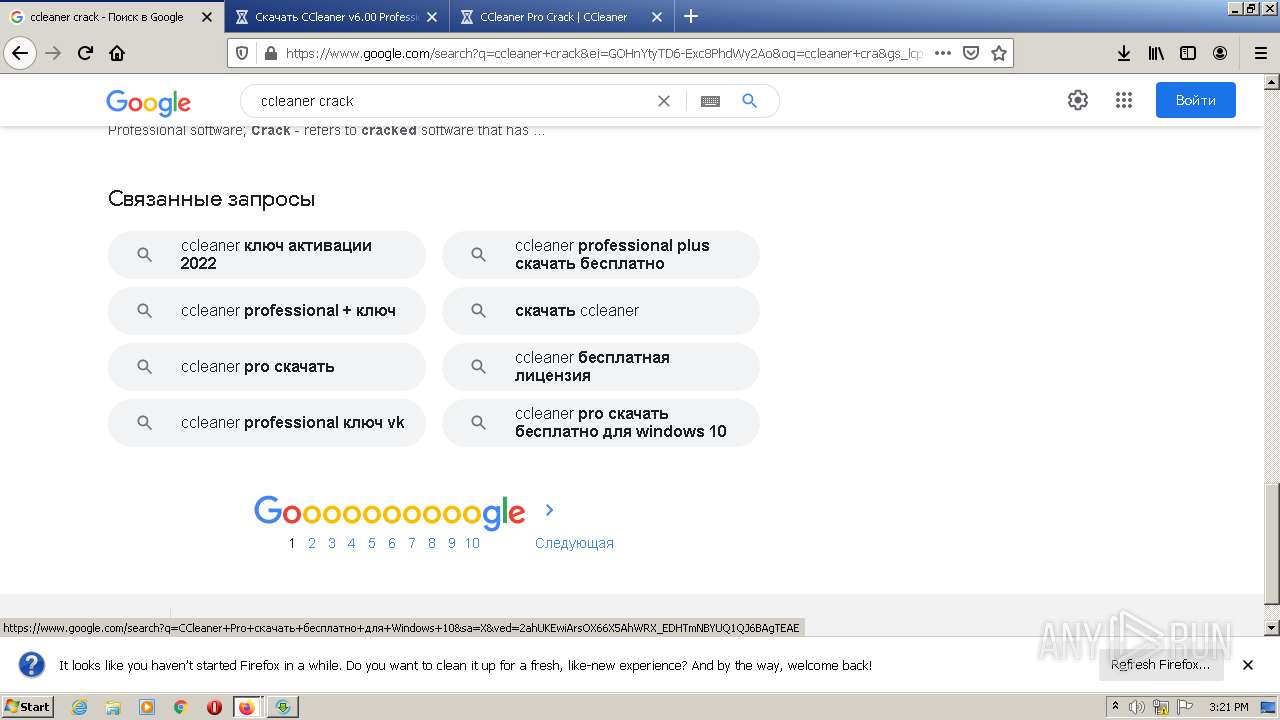Image resolution: width=1280 pixels, height=720 pixels.
Task: Go to results page 9
Action: (451, 543)
